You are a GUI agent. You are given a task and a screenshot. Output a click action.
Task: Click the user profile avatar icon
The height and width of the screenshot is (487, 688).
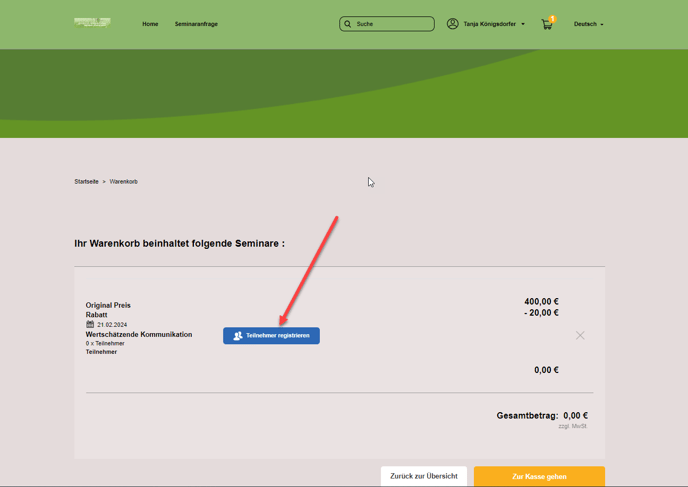pos(453,24)
